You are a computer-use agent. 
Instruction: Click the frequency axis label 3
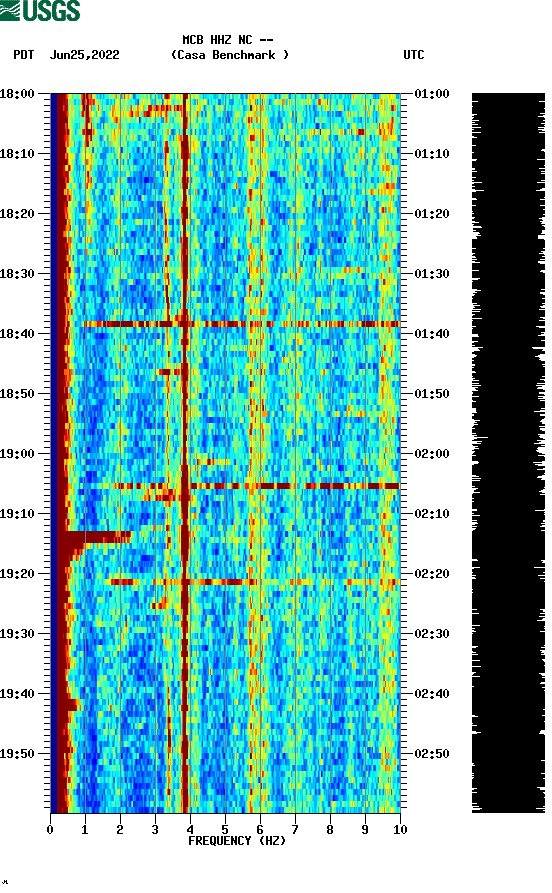155,830
